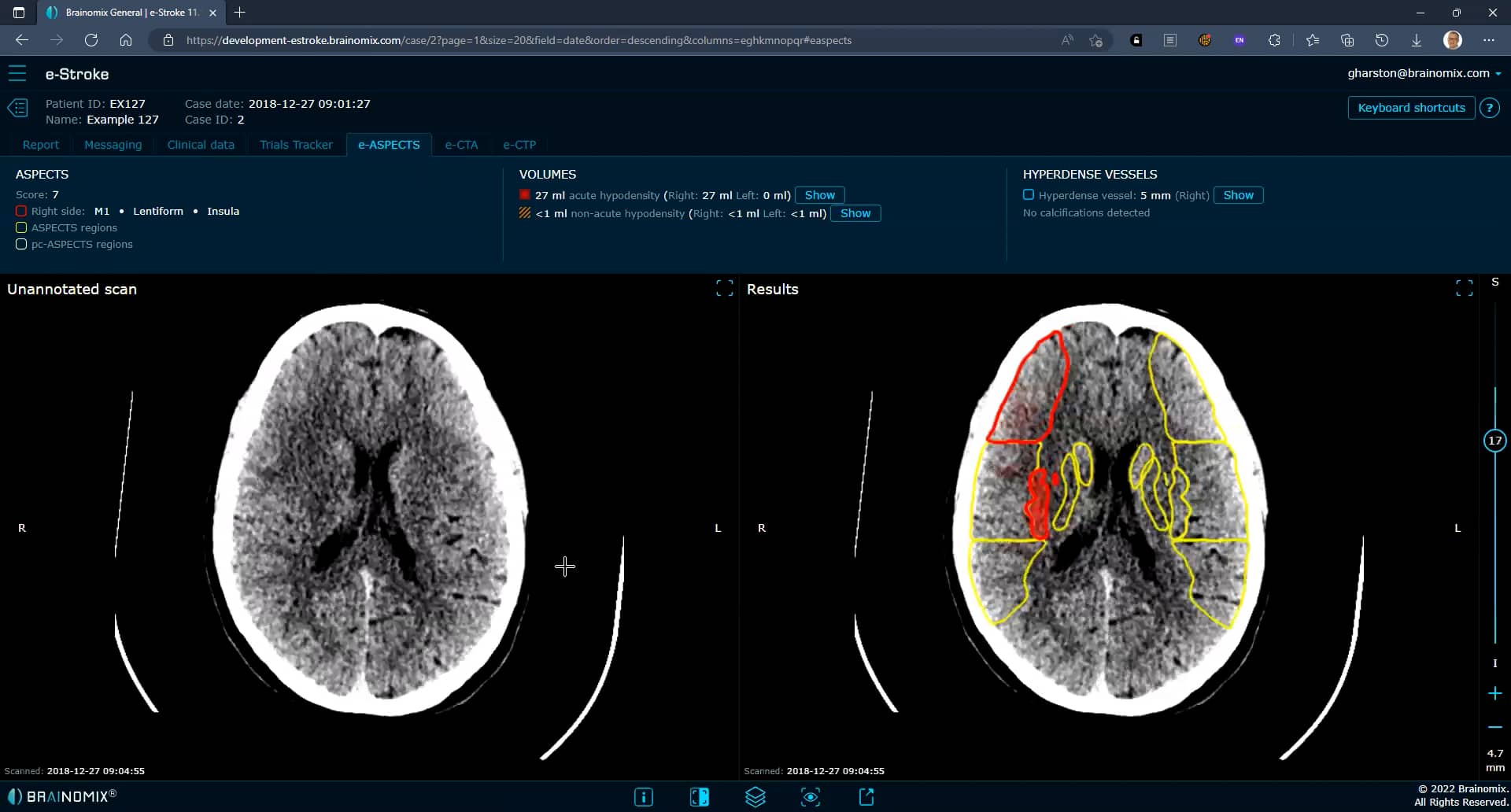This screenshot has height=812, width=1511.
Task: Open the e-Stroke hamburger menu
Action: click(17, 73)
